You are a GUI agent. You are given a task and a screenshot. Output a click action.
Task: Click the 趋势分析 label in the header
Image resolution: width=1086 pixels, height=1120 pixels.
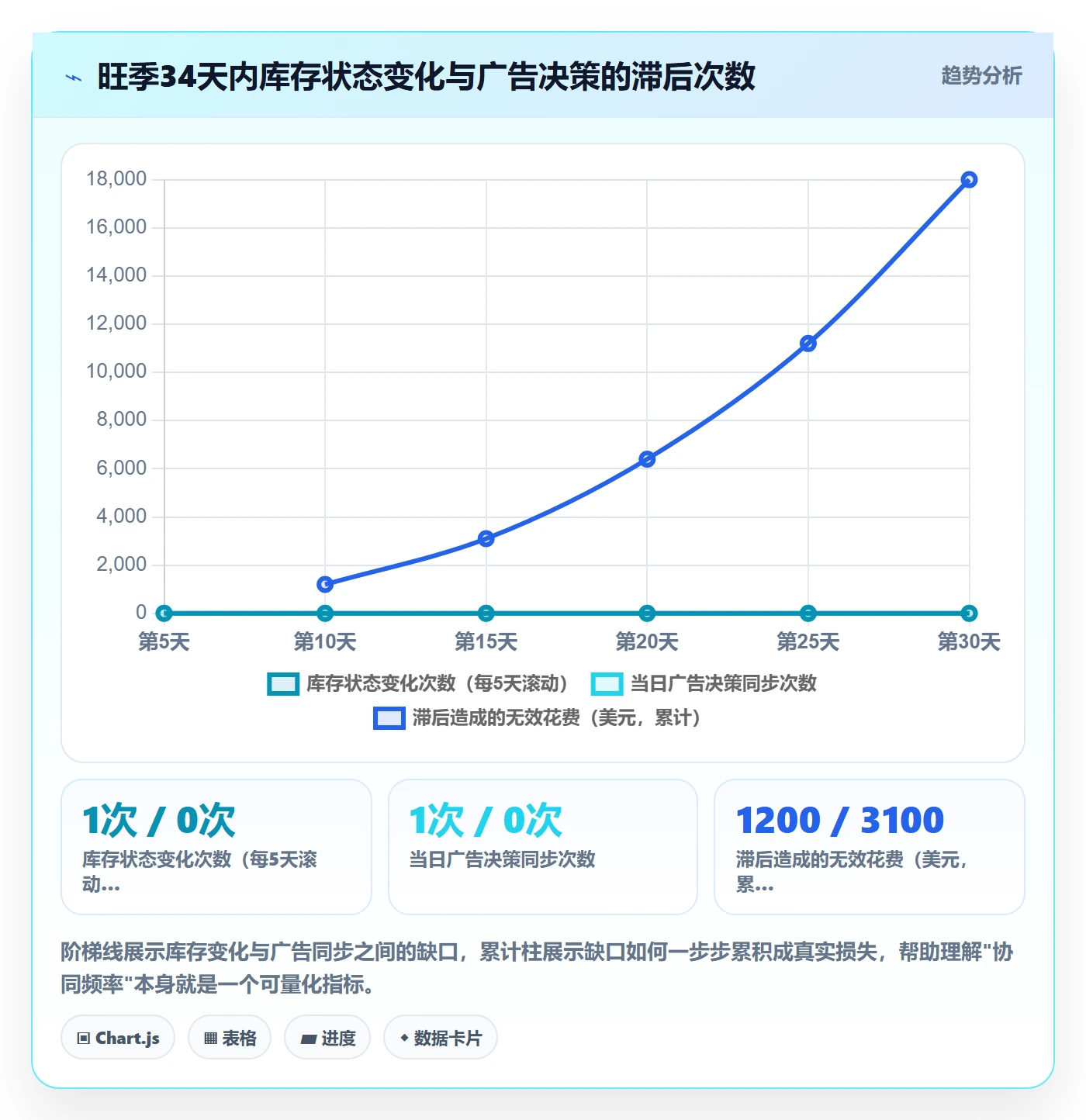(x=981, y=75)
